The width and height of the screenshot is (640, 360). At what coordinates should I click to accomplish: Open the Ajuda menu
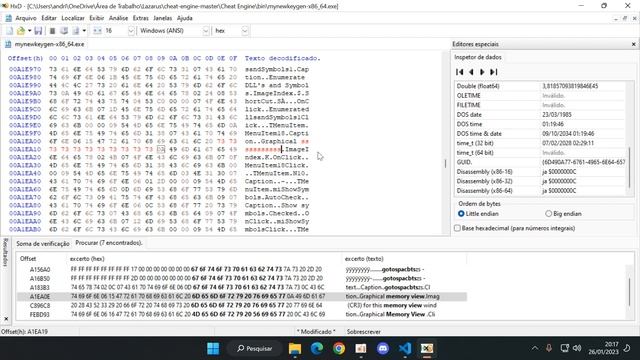tap(184, 18)
